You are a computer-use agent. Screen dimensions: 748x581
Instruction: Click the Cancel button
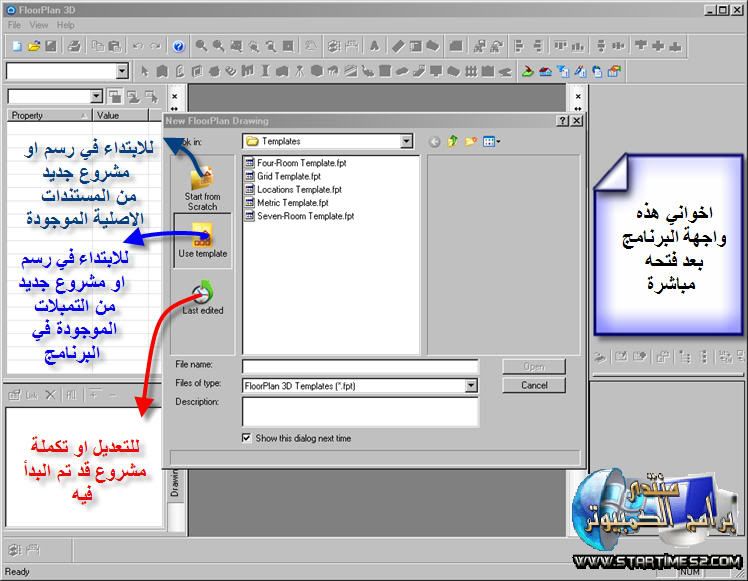point(534,385)
